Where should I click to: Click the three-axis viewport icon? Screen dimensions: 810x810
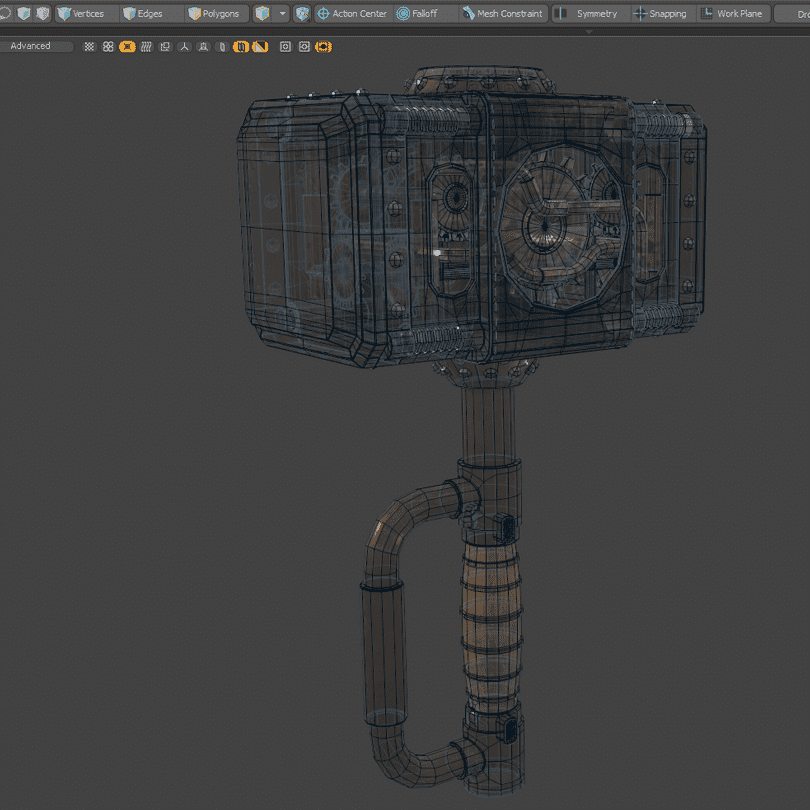click(184, 47)
